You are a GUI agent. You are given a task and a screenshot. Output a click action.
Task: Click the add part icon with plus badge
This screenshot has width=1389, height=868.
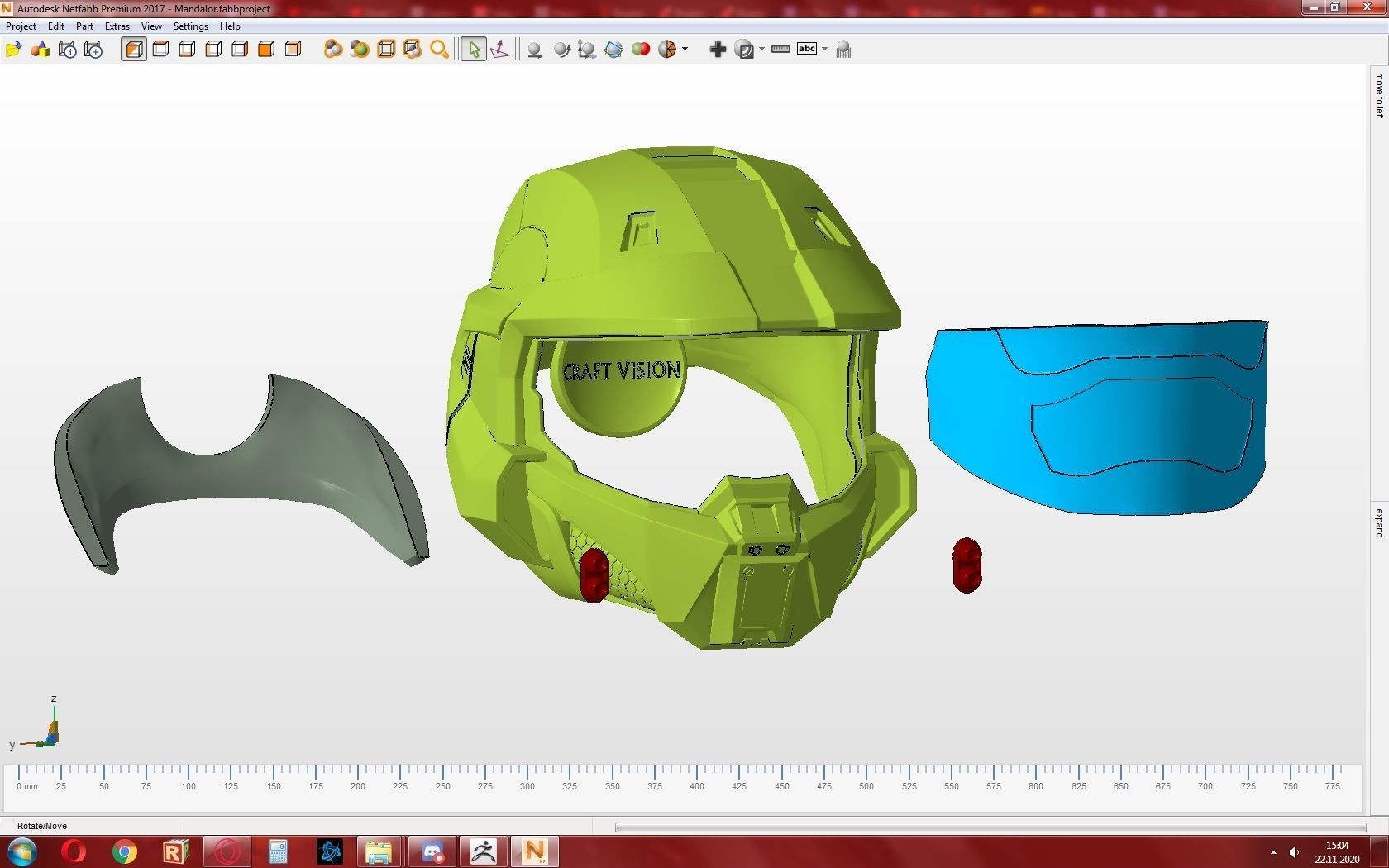coord(93,50)
